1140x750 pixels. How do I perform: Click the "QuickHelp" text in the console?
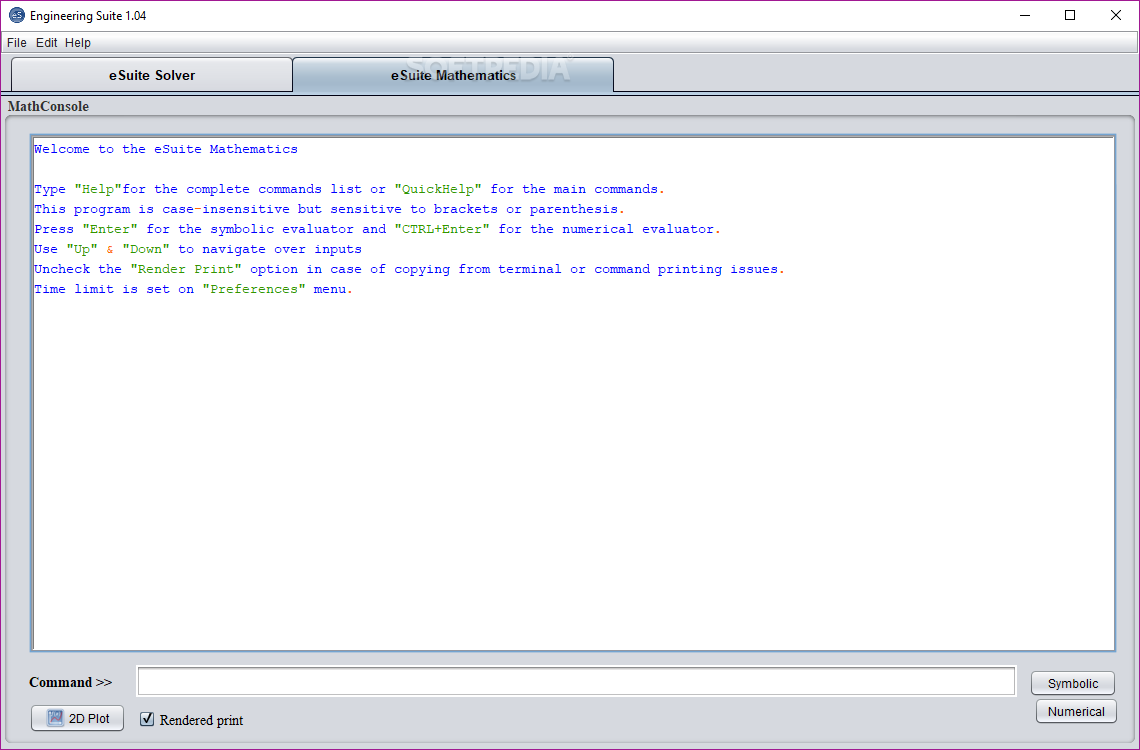pyautogui.click(x=438, y=189)
